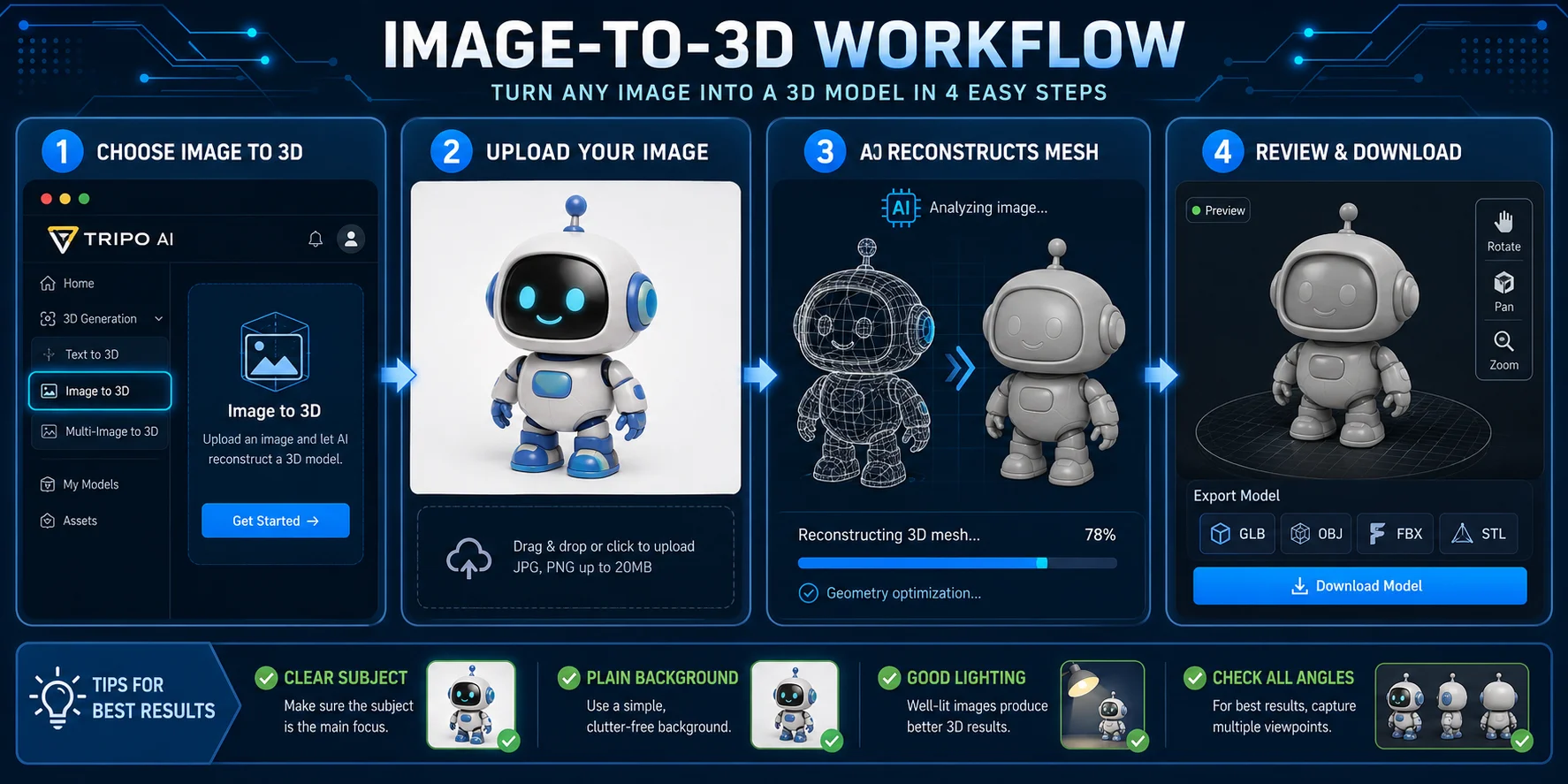
Task: Click the uploaded robot image
Action: [575, 338]
